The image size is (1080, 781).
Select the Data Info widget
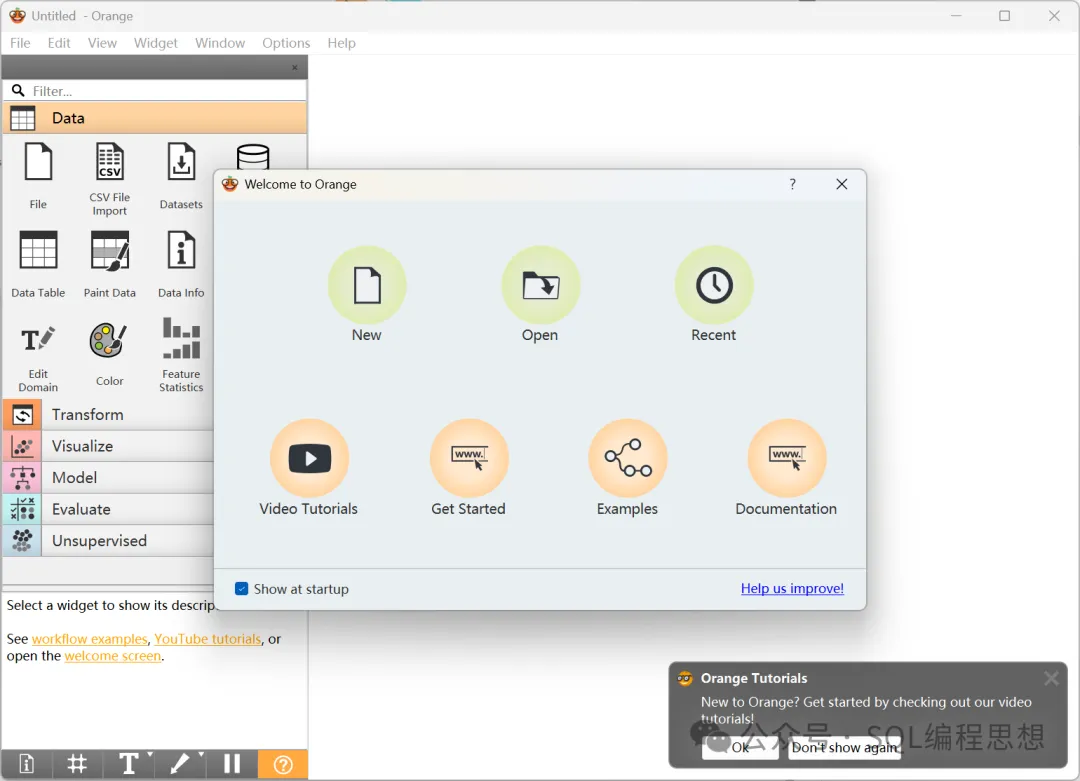pyautogui.click(x=181, y=264)
